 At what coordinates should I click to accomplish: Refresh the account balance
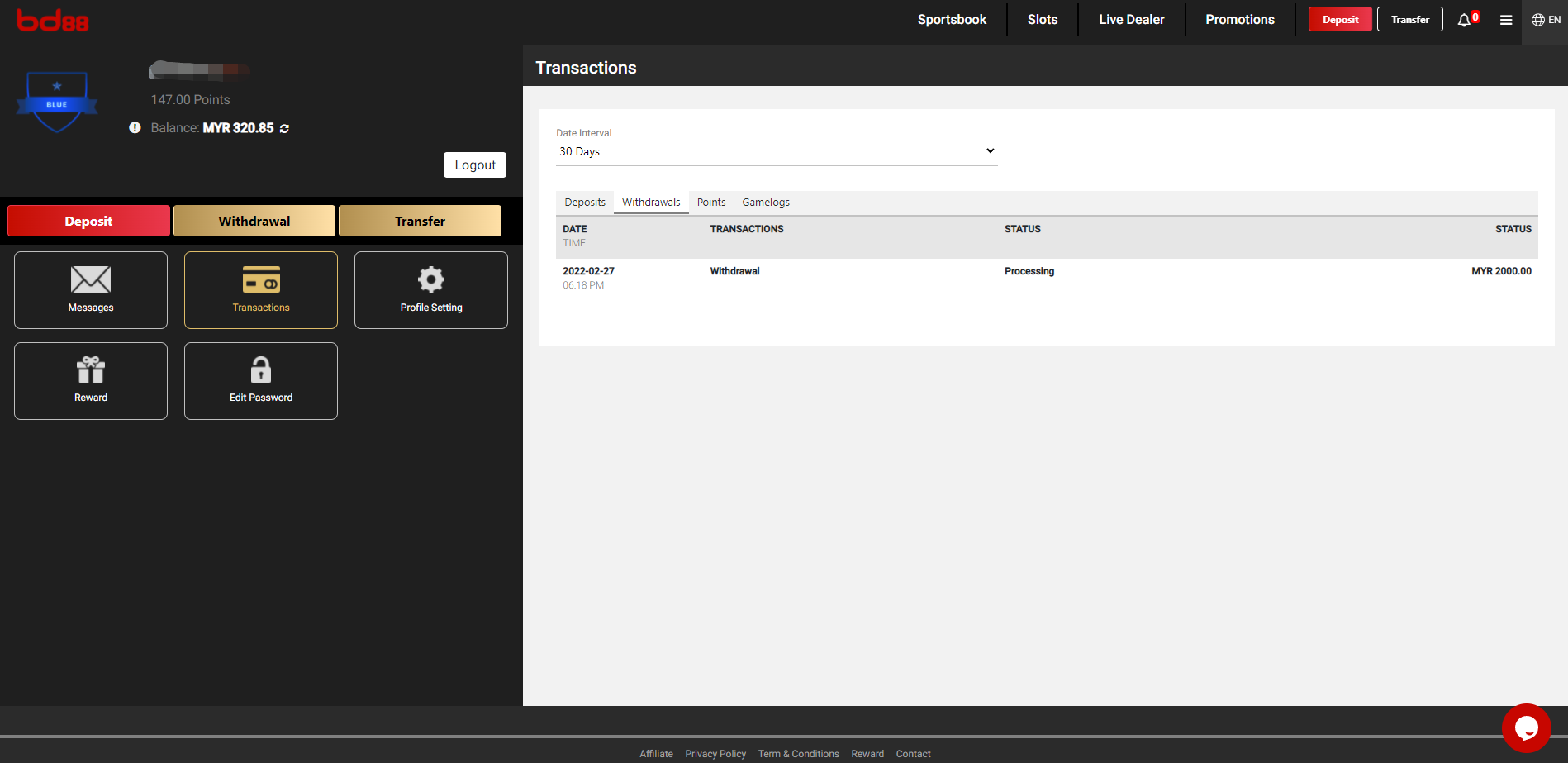coord(284,129)
